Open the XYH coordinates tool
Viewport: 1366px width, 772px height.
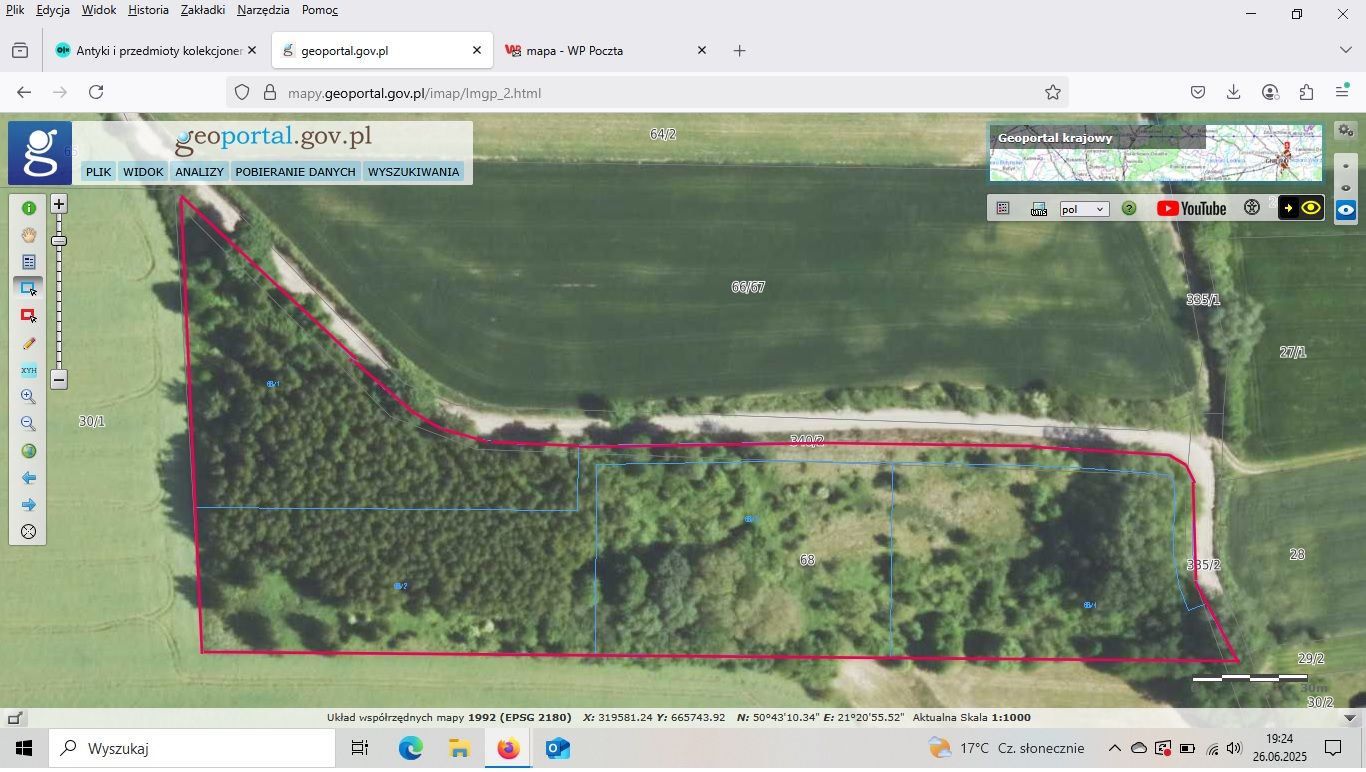28,370
